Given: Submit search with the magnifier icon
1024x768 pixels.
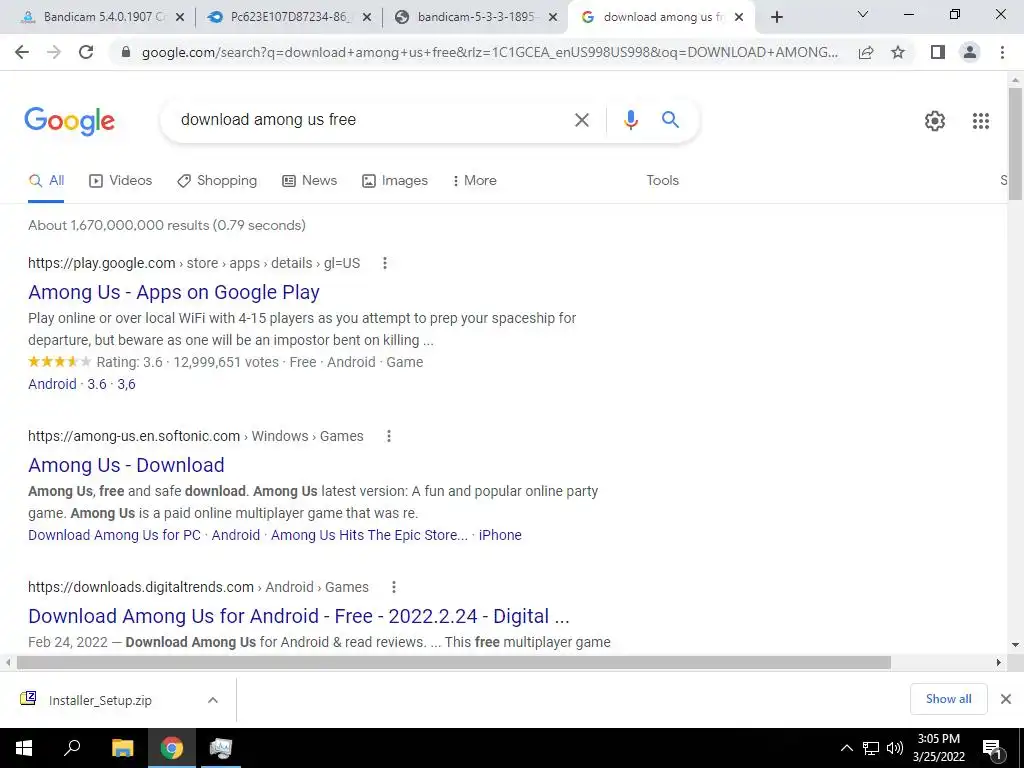Looking at the screenshot, I should (670, 120).
